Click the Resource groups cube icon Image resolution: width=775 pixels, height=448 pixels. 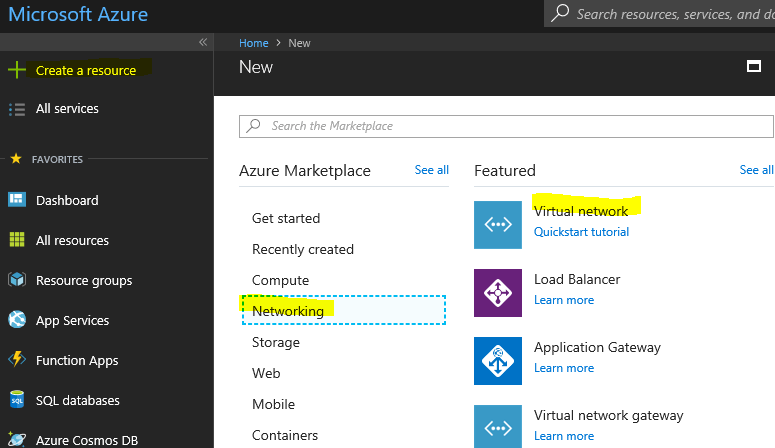pos(17,280)
